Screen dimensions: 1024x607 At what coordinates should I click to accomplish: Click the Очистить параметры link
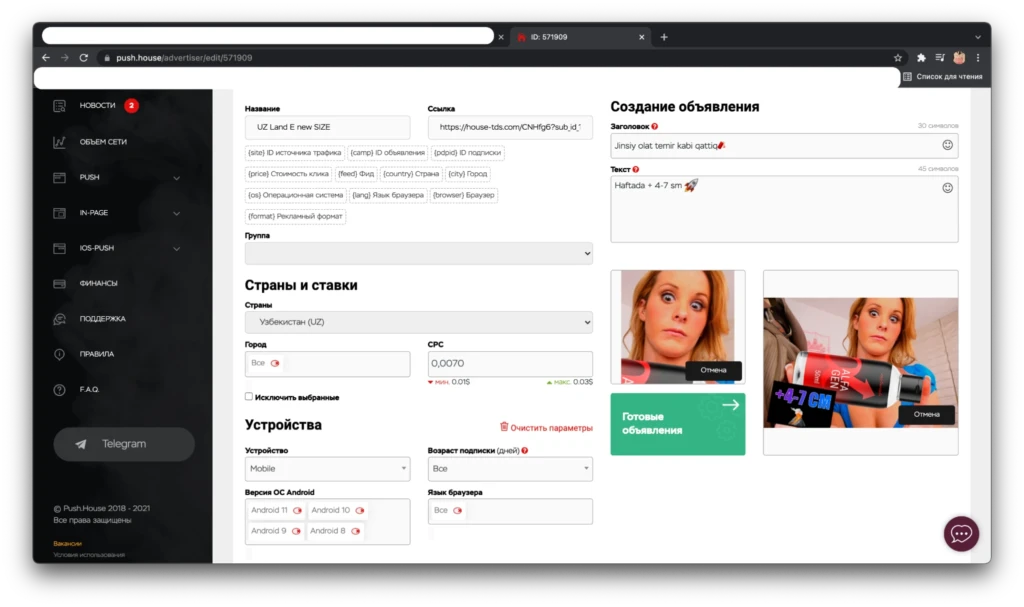(x=546, y=427)
